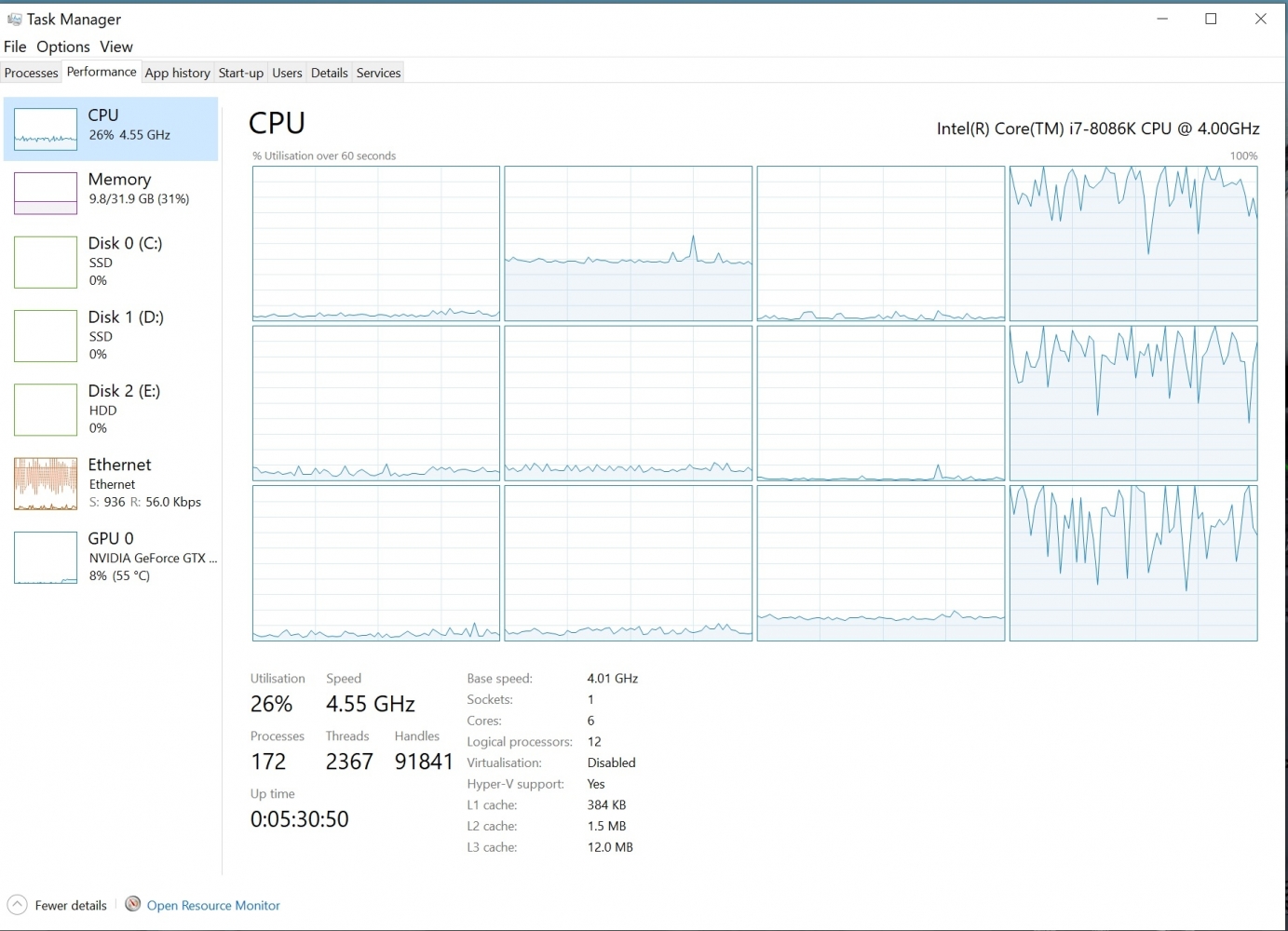Click the Base speed 4.01 GHz value
The width and height of the screenshot is (1288, 931).
pos(613,679)
